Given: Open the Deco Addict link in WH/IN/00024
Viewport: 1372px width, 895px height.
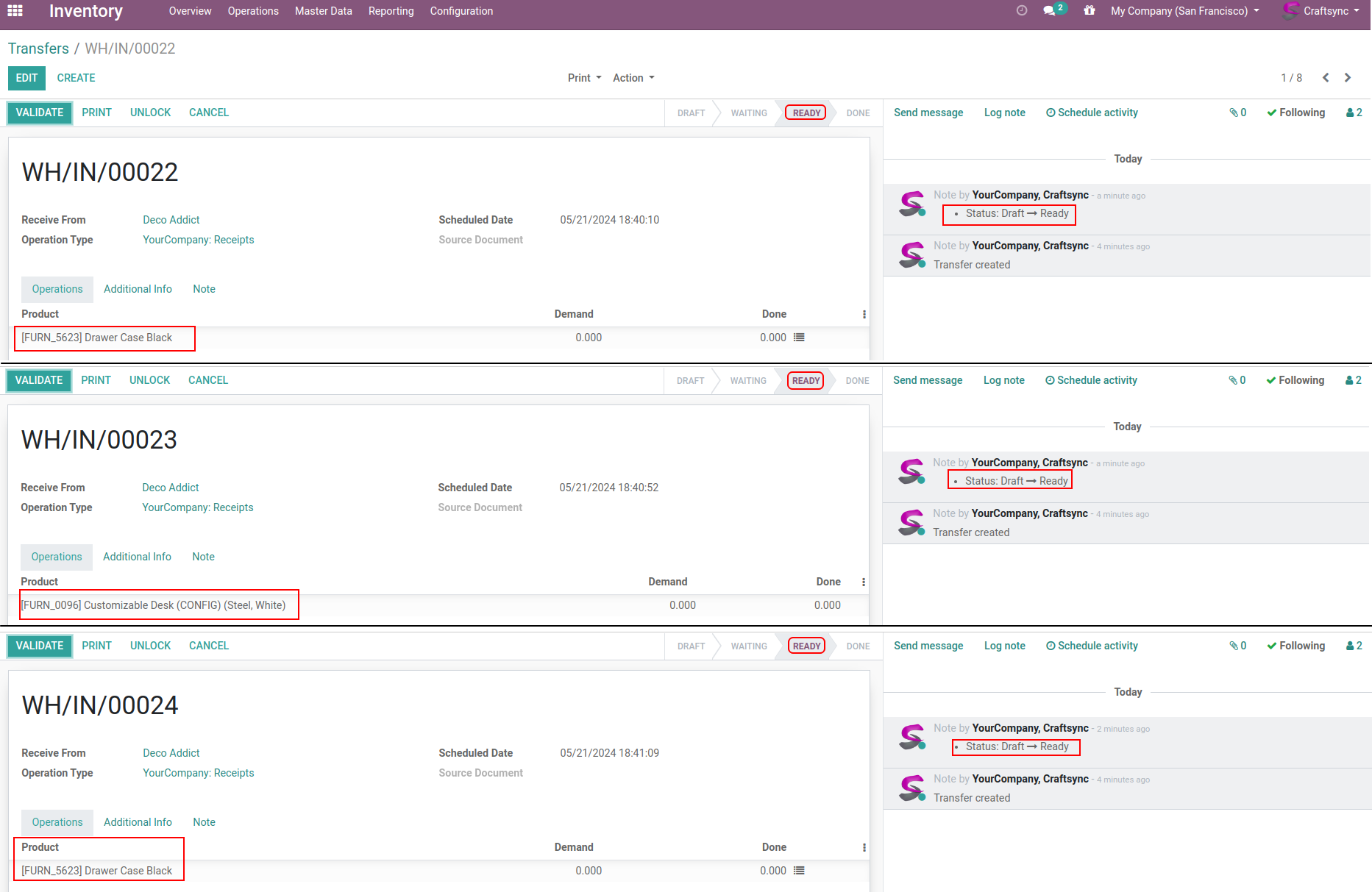Looking at the screenshot, I should click(x=171, y=753).
